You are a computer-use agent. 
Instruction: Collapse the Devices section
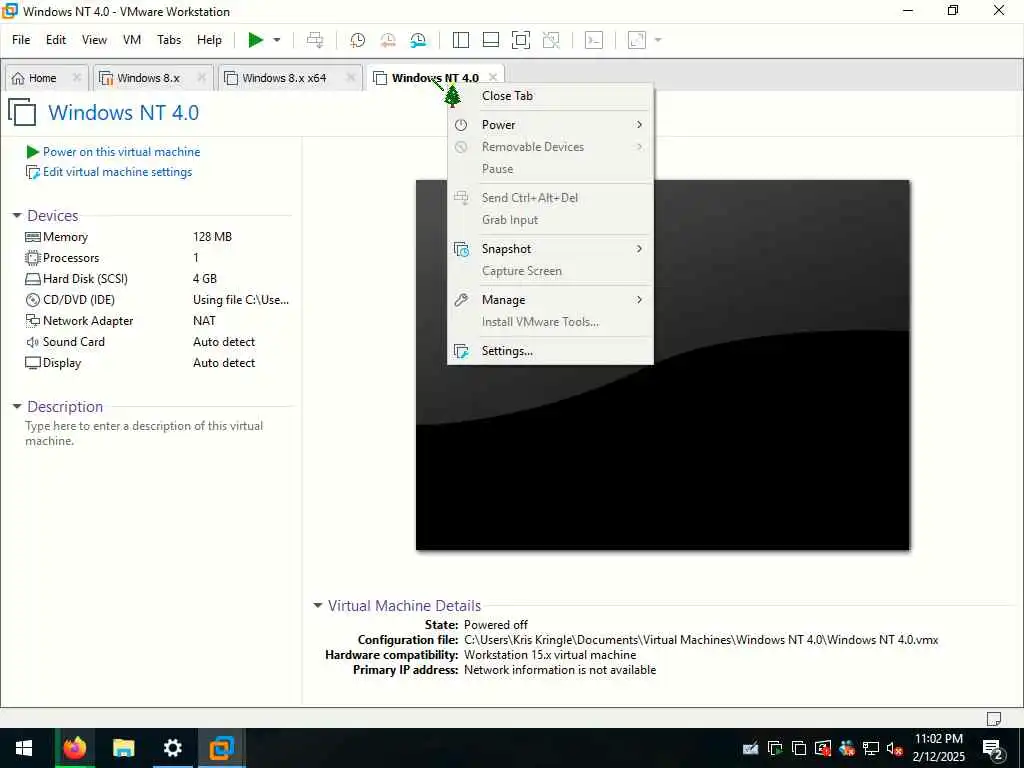[x=17, y=216]
